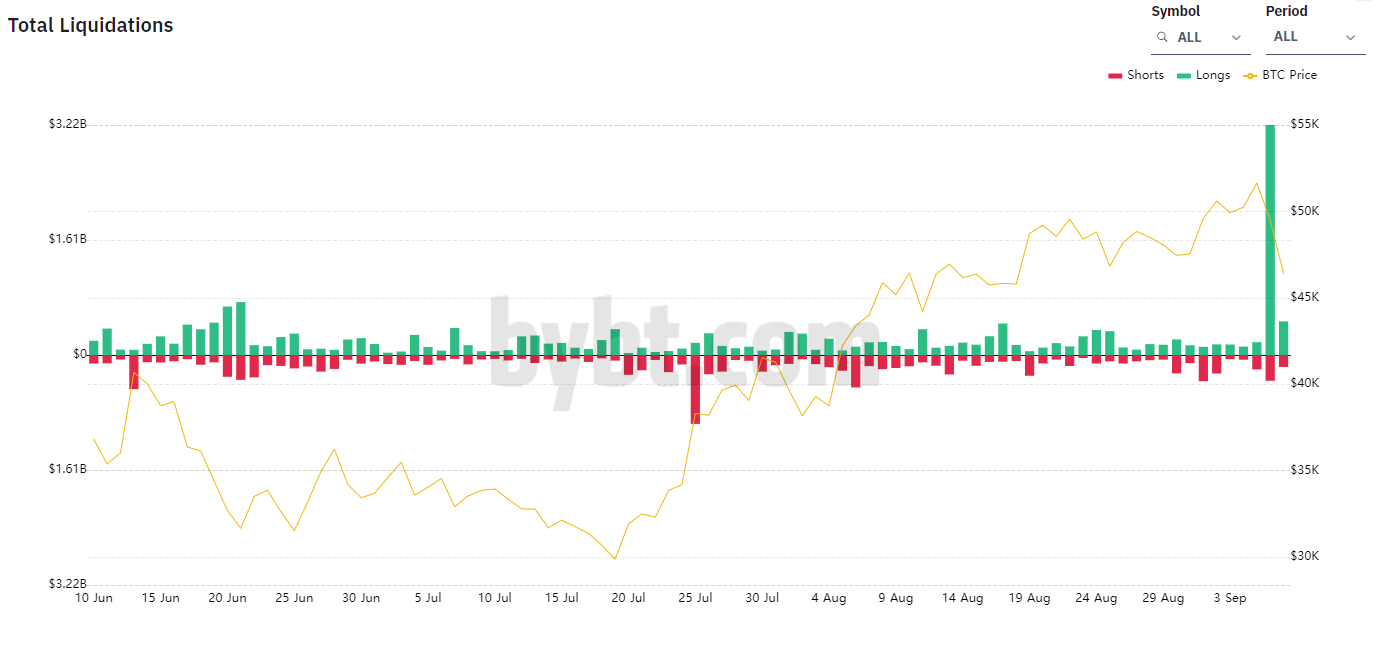Click the 9 Aug date label

point(896,598)
